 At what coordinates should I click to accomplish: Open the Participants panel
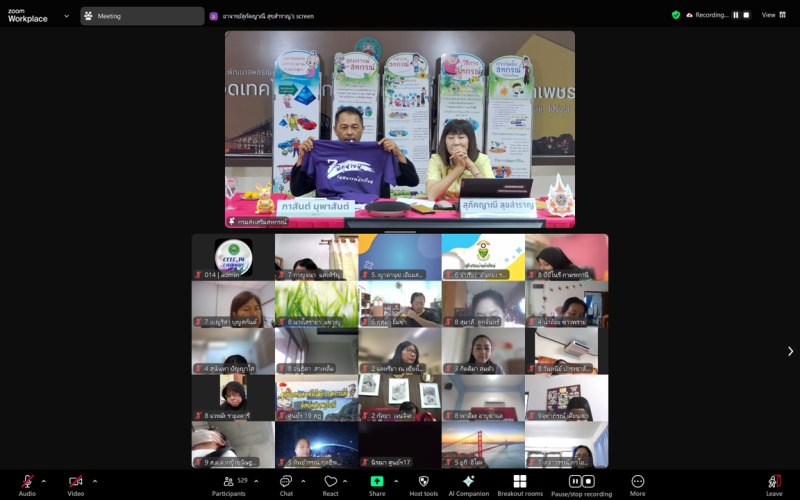229,485
